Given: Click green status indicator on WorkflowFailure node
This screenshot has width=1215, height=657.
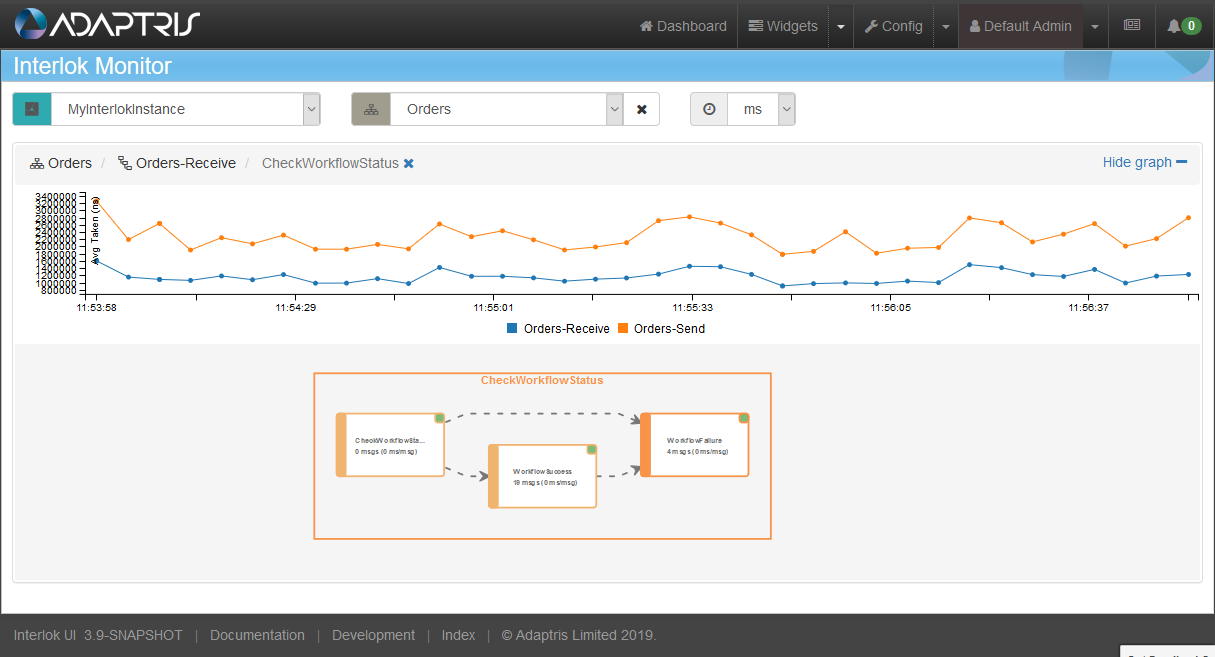Looking at the screenshot, I should tap(743, 418).
